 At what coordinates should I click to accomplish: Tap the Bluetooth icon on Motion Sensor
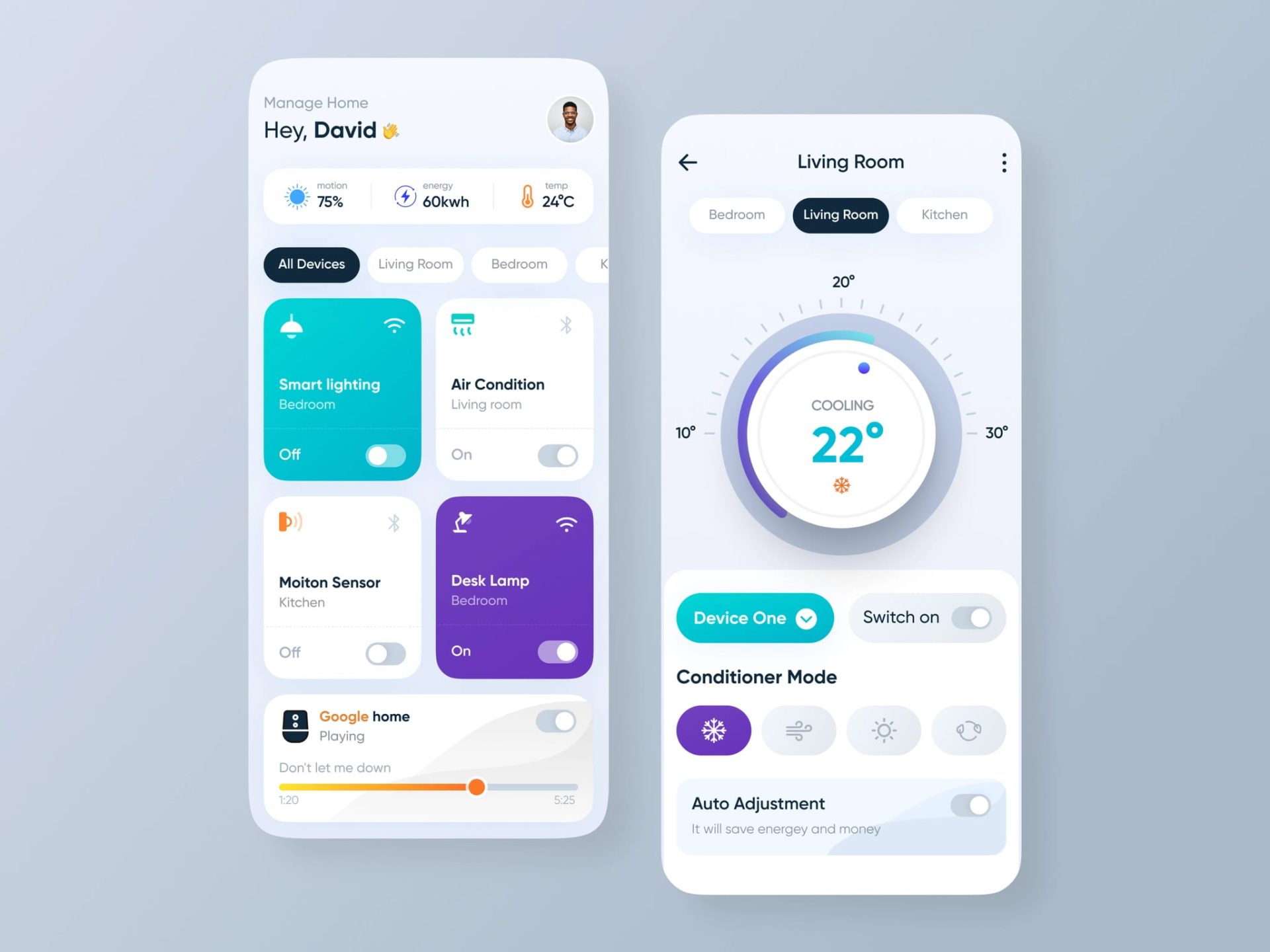pos(396,521)
